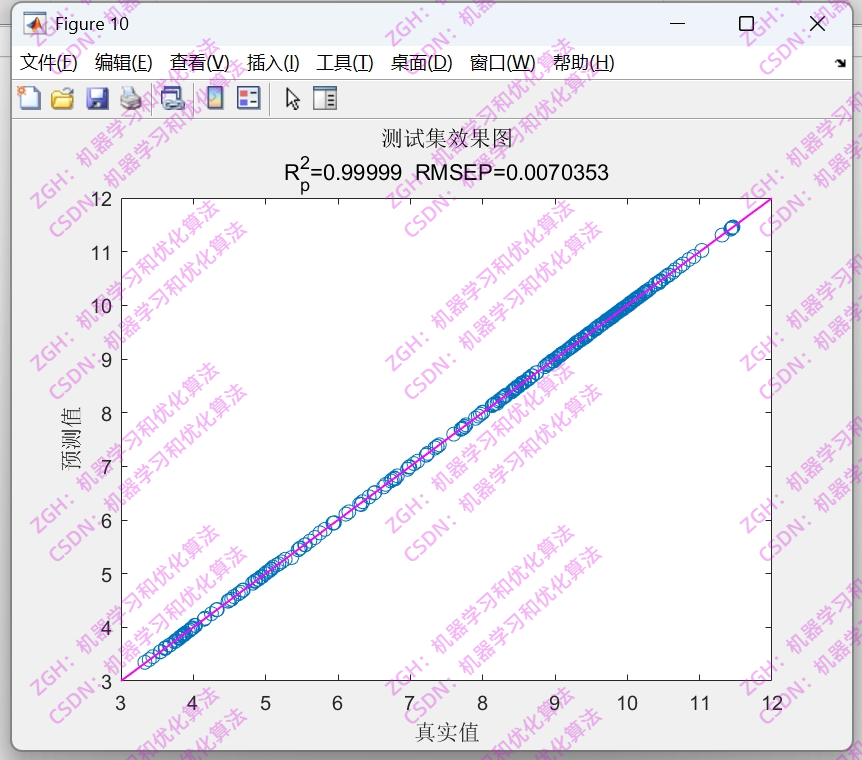
Task: Click the dock figure arrow icon
Action: tap(840, 63)
